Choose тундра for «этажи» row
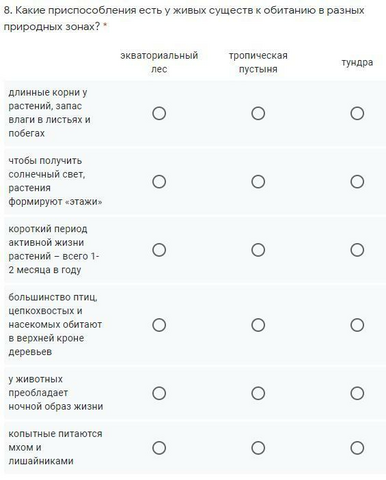This screenshot has width=386, height=480. coord(357,182)
